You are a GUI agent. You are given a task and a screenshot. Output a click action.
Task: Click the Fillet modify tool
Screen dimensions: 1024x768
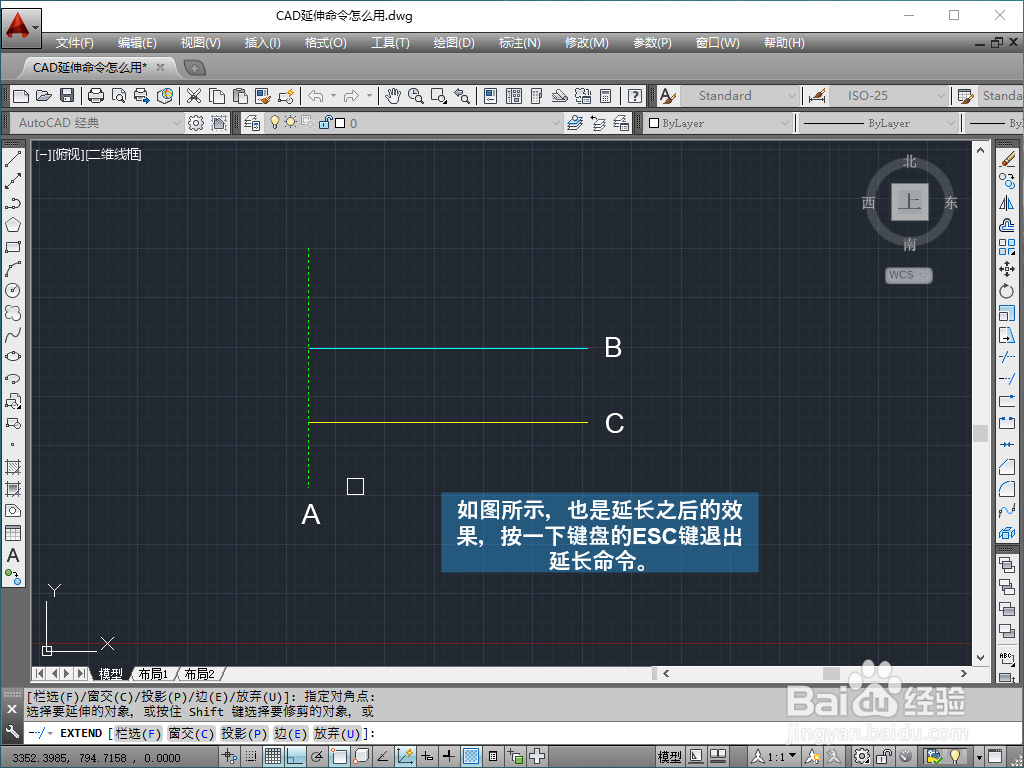point(1007,488)
